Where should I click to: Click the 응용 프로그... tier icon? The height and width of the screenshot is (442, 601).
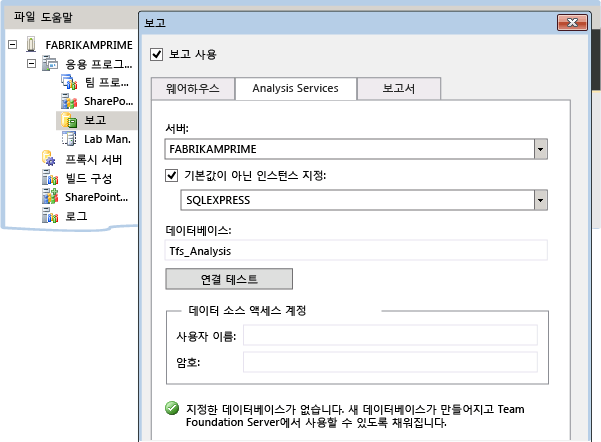(50, 63)
